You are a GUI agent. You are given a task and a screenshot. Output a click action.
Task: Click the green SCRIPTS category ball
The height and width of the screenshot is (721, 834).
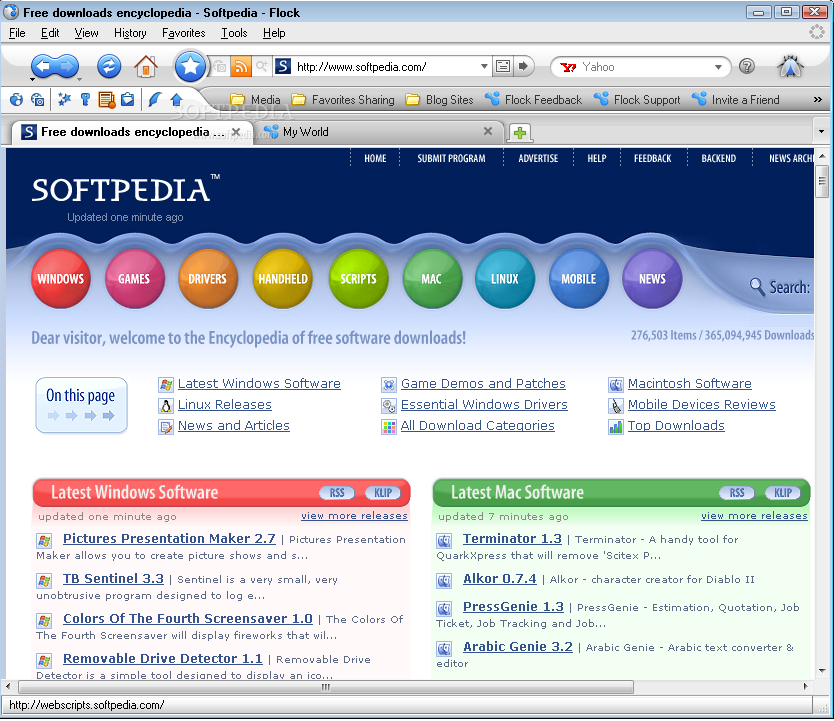coord(358,279)
